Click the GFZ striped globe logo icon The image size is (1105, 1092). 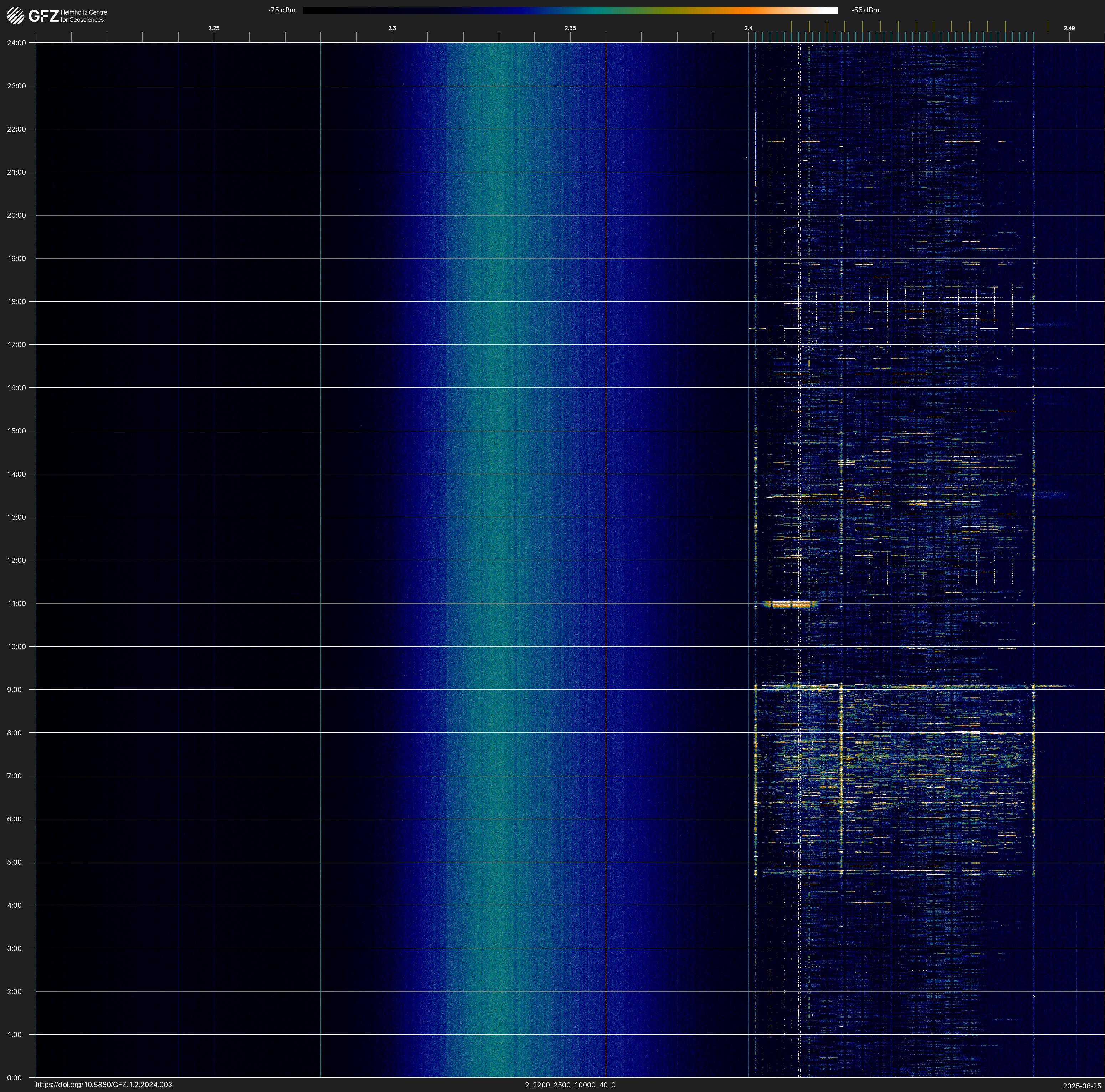[x=15, y=15]
